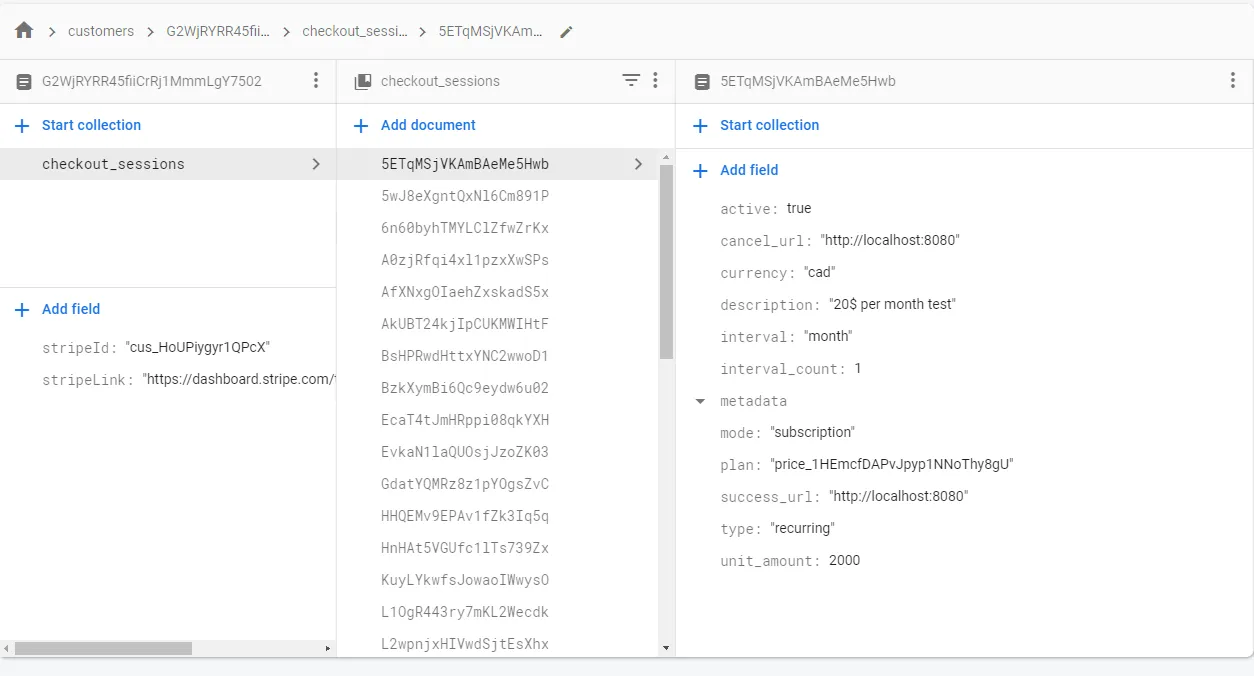Select document AfXNxgOIaehZxskadS5x
The width and height of the screenshot is (1254, 676).
(x=465, y=292)
